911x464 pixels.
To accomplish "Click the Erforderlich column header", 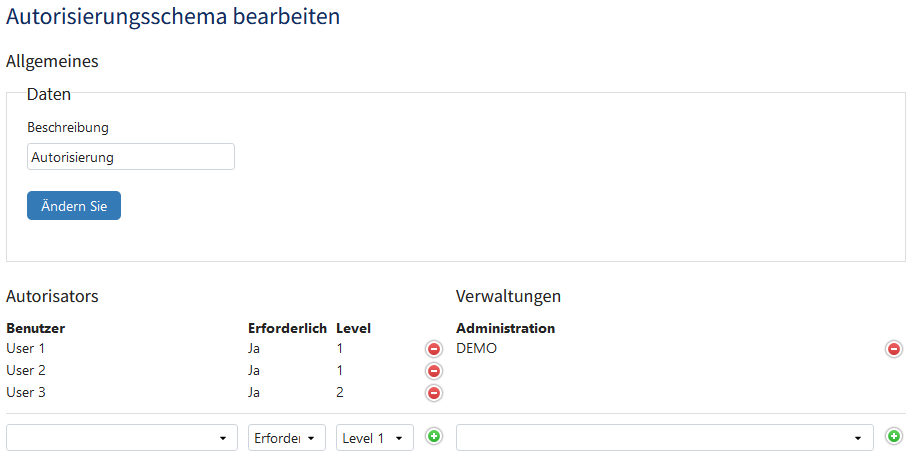I will [x=287, y=328].
